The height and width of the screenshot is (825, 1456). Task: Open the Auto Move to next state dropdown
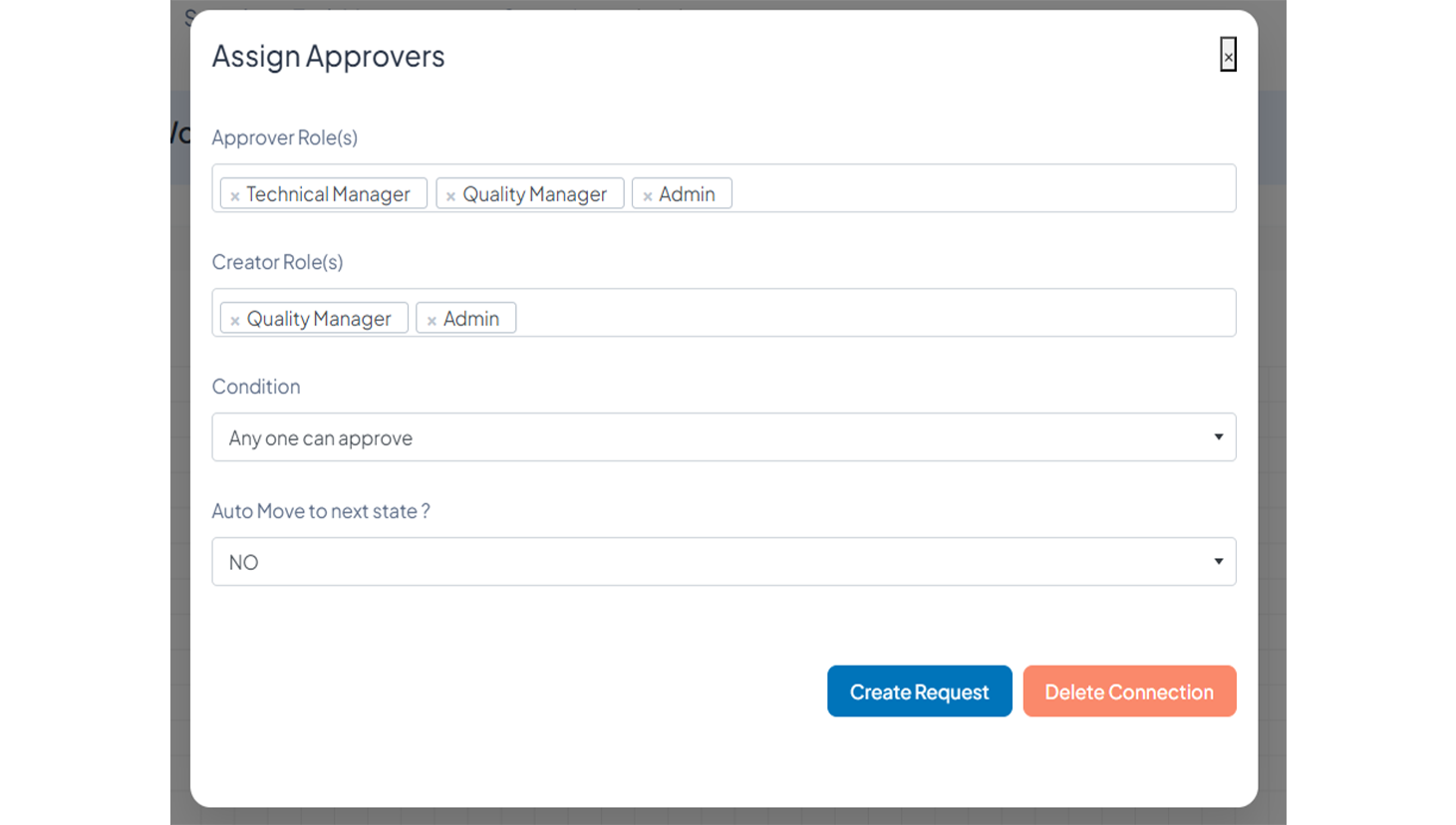tap(723, 562)
